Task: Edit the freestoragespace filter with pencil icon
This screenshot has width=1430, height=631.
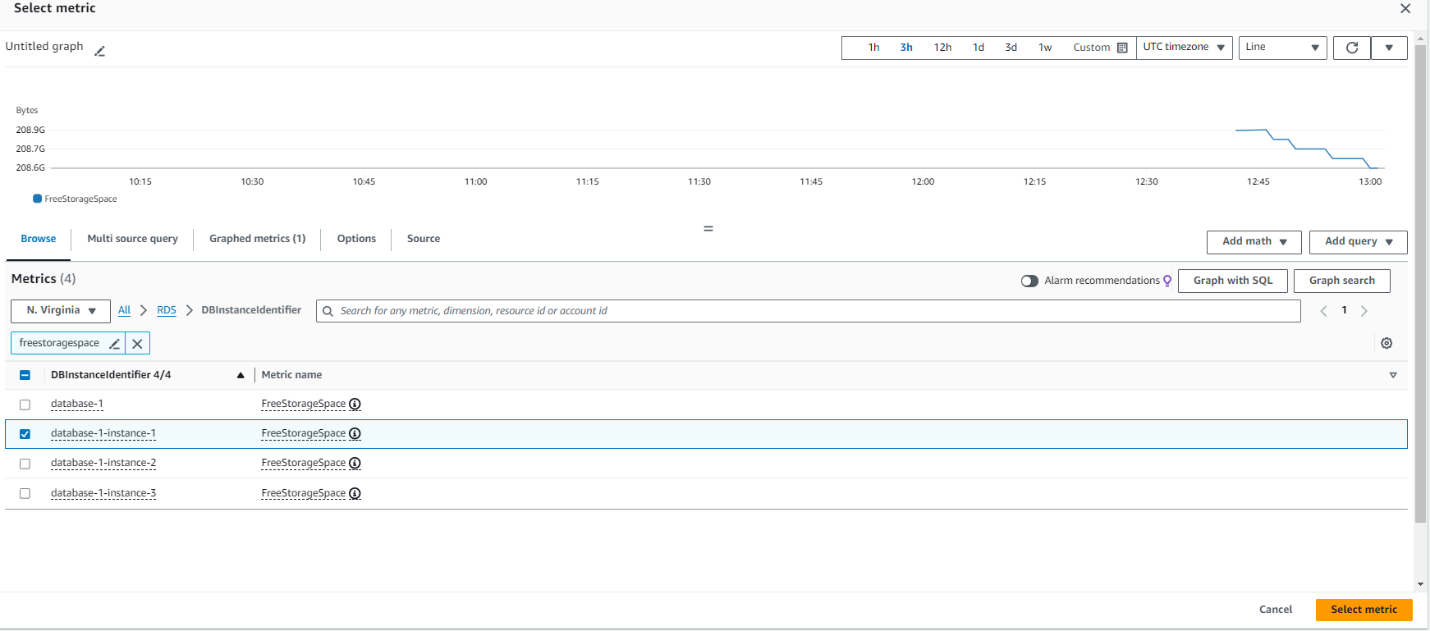Action: click(115, 343)
